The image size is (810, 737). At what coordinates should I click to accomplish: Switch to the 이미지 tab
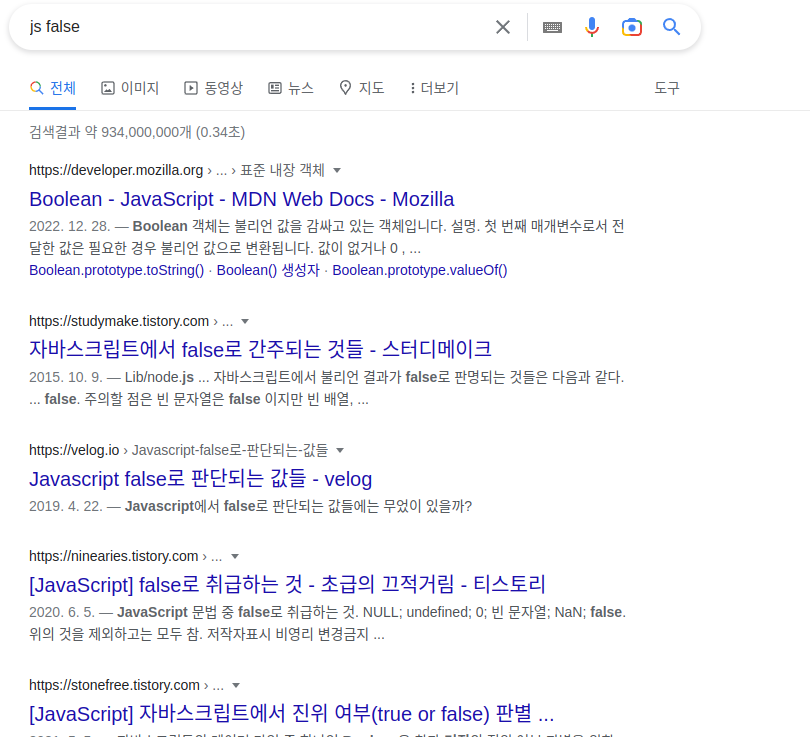point(130,88)
